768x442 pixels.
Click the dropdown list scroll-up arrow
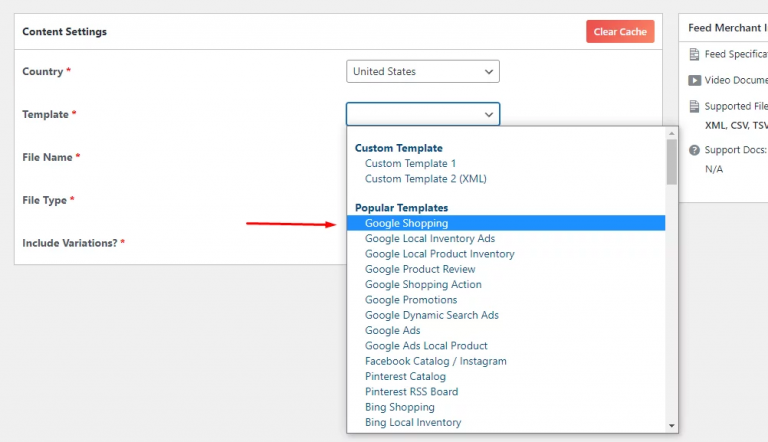pos(671,134)
